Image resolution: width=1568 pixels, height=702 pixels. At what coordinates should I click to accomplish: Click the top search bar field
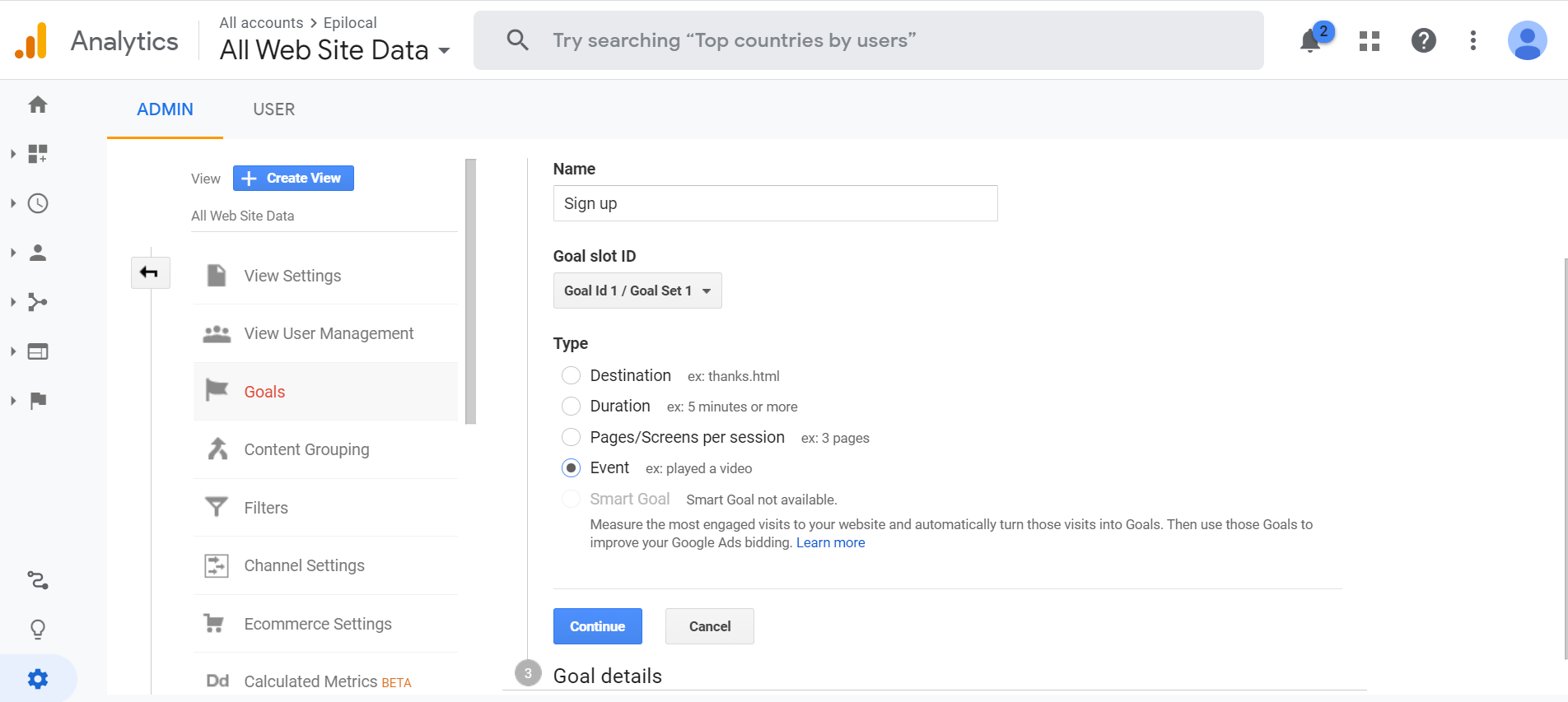tap(868, 40)
